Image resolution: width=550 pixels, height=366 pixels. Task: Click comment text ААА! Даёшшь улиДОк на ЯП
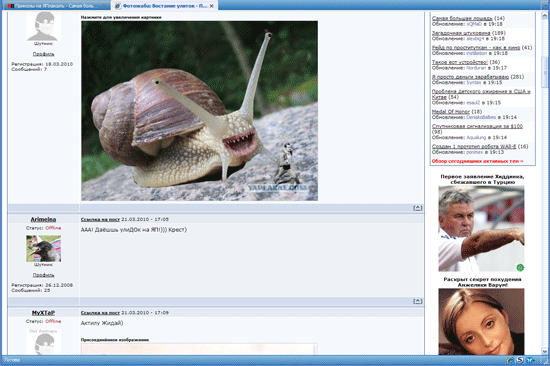[134, 230]
